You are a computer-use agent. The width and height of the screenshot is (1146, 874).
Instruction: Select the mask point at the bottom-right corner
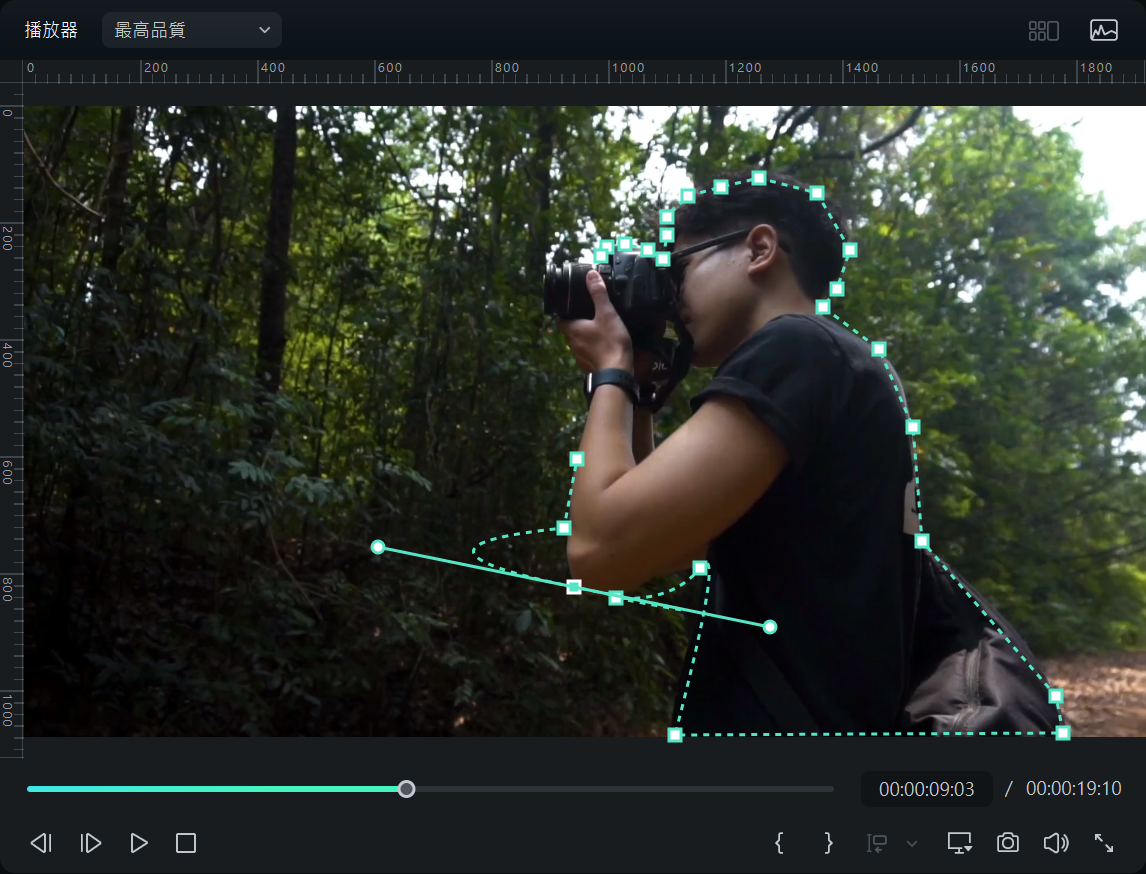tap(1063, 733)
